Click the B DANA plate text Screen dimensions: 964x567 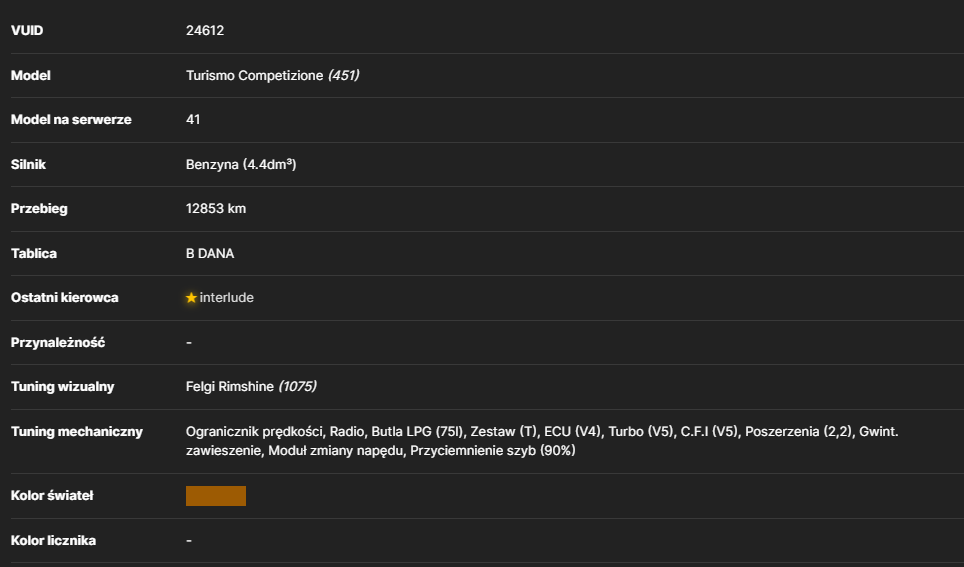pyautogui.click(x=210, y=254)
